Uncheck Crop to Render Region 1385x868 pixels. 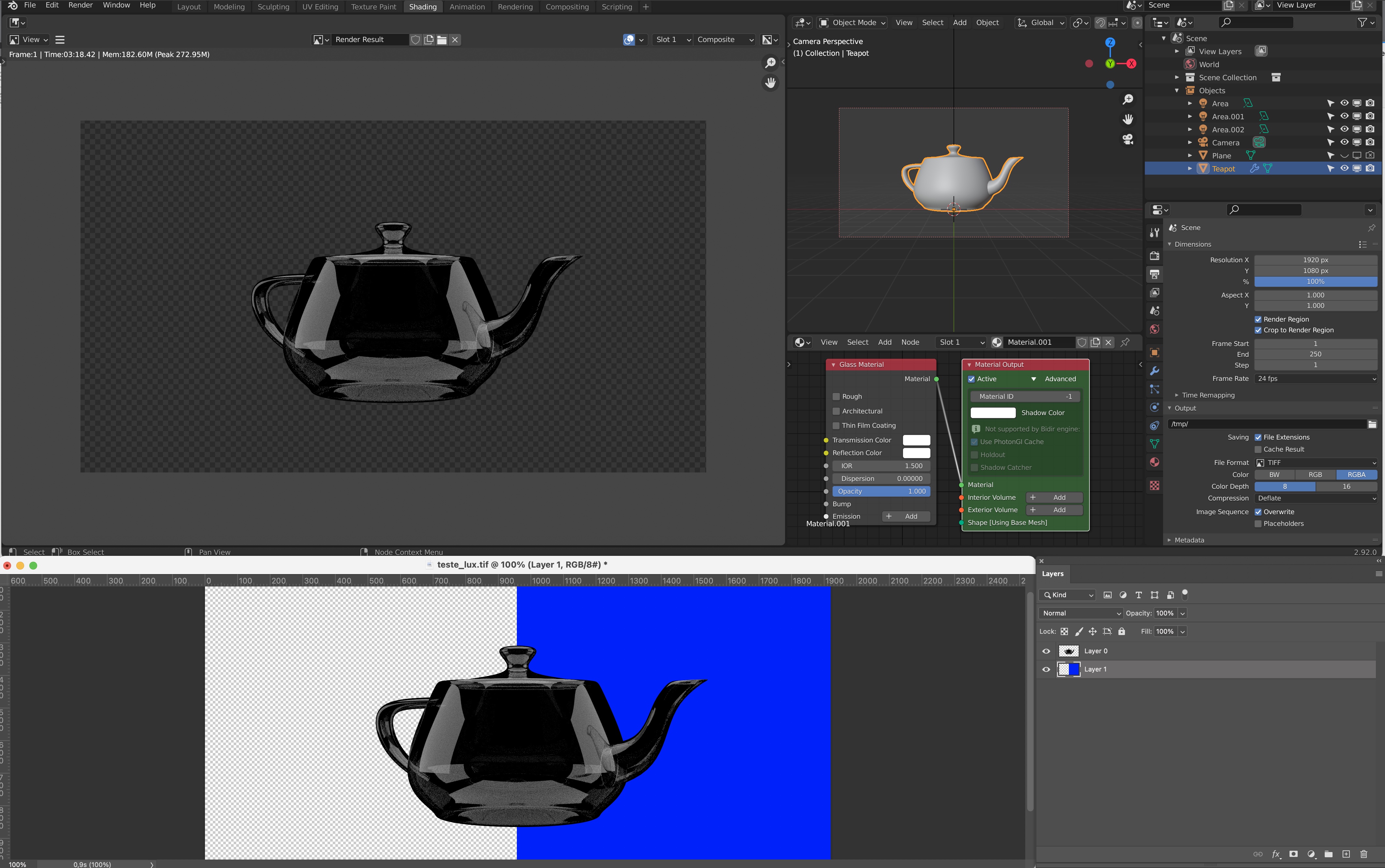[x=1258, y=330]
